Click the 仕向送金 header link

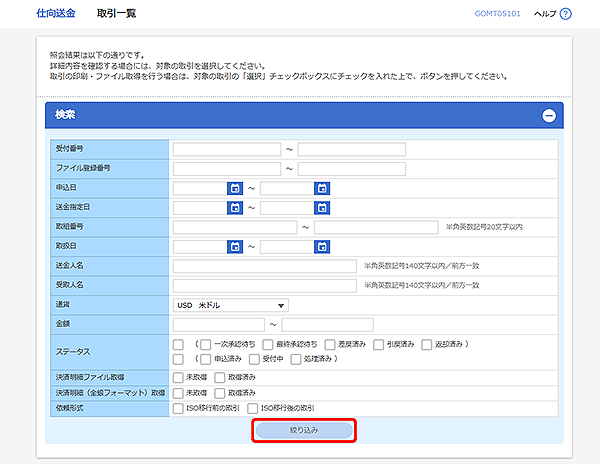click(56, 13)
